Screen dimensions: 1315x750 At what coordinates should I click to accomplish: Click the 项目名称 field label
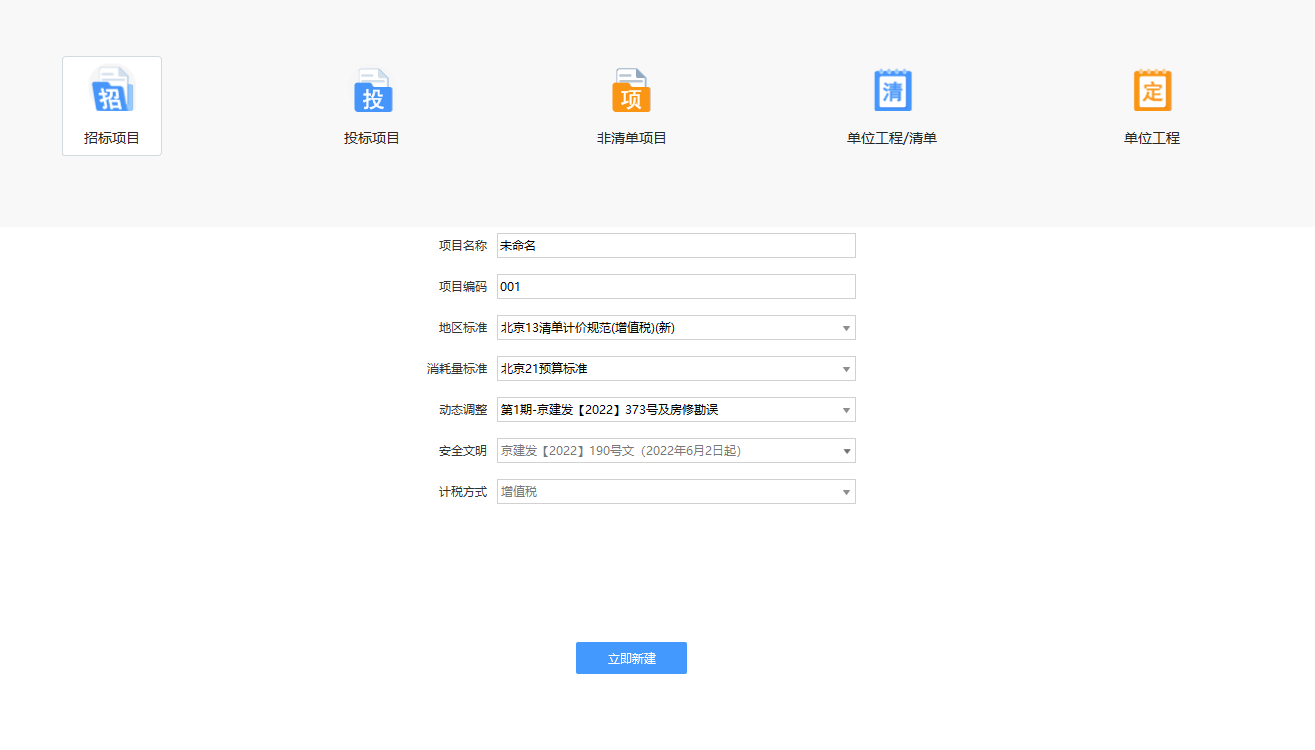[x=463, y=246]
